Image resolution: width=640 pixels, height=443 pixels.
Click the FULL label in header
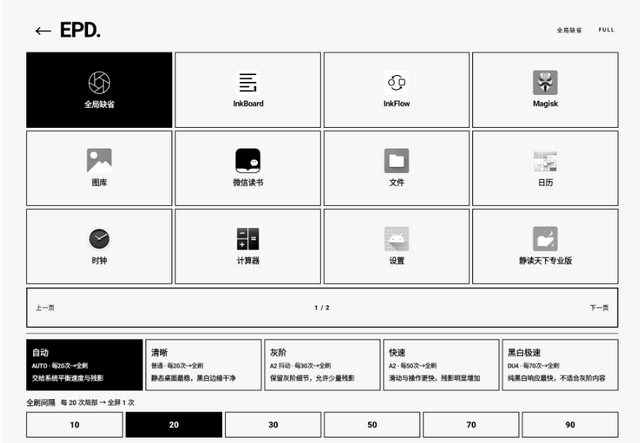pos(606,30)
